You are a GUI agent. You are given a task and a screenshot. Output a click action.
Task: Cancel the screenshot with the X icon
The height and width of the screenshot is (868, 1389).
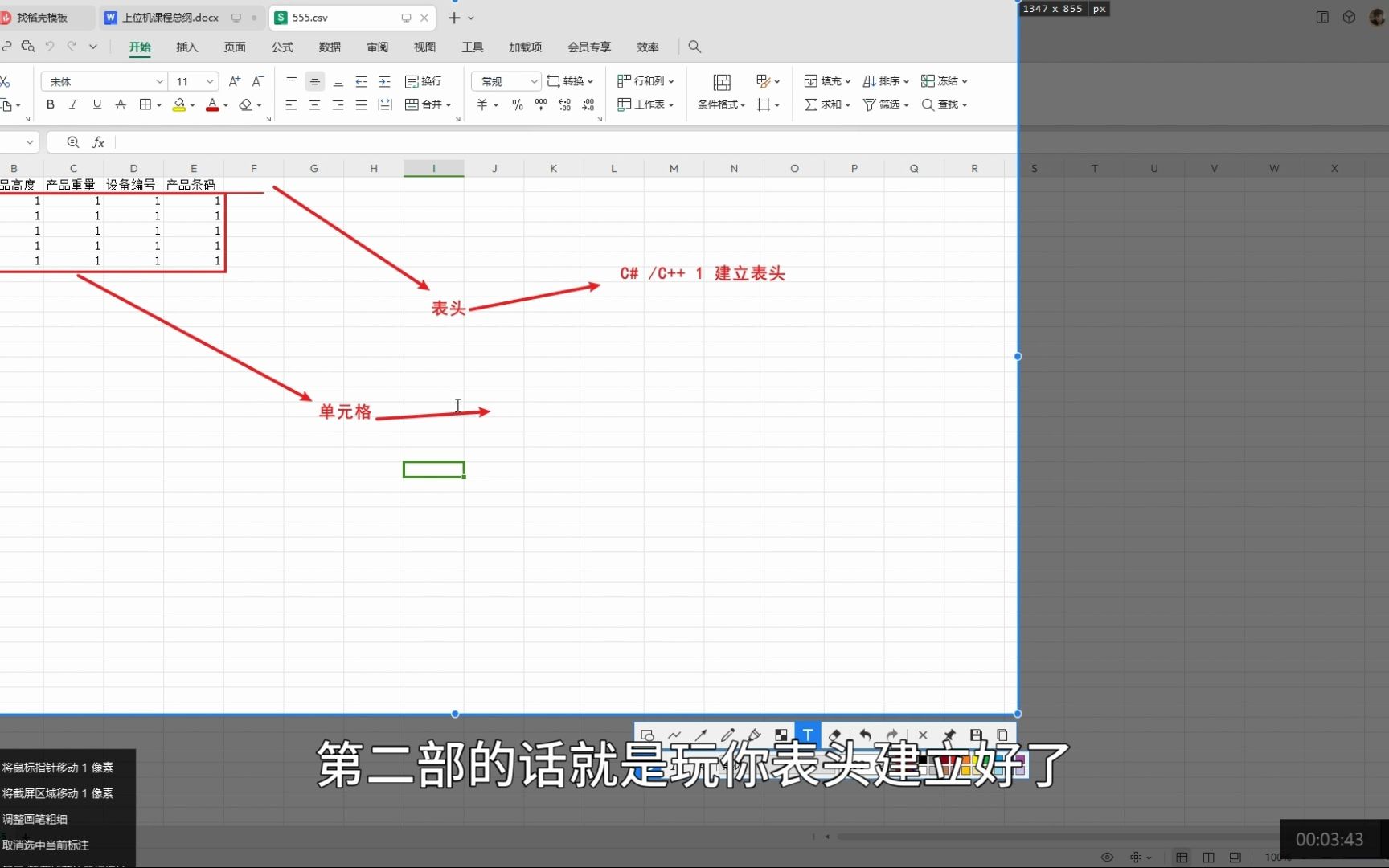pos(922,735)
